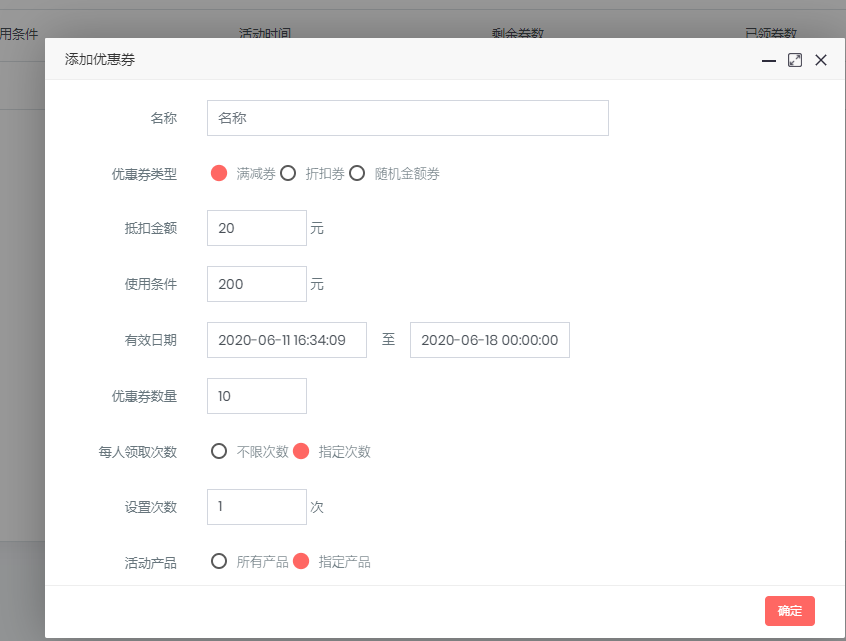Select 指定次数 for claims per person
This screenshot has height=641, width=846.
(x=301, y=451)
